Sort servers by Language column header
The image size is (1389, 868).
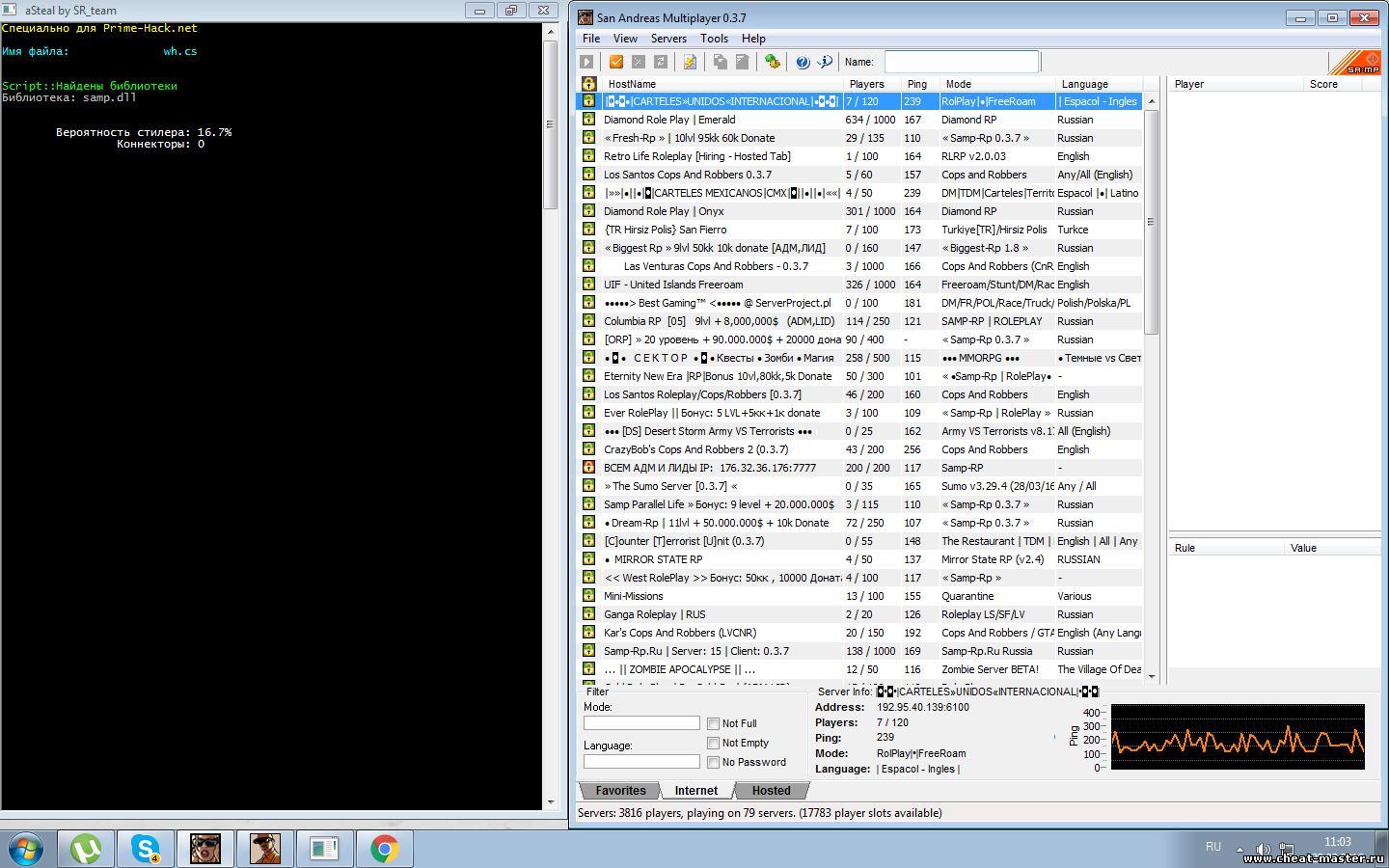(1099, 84)
